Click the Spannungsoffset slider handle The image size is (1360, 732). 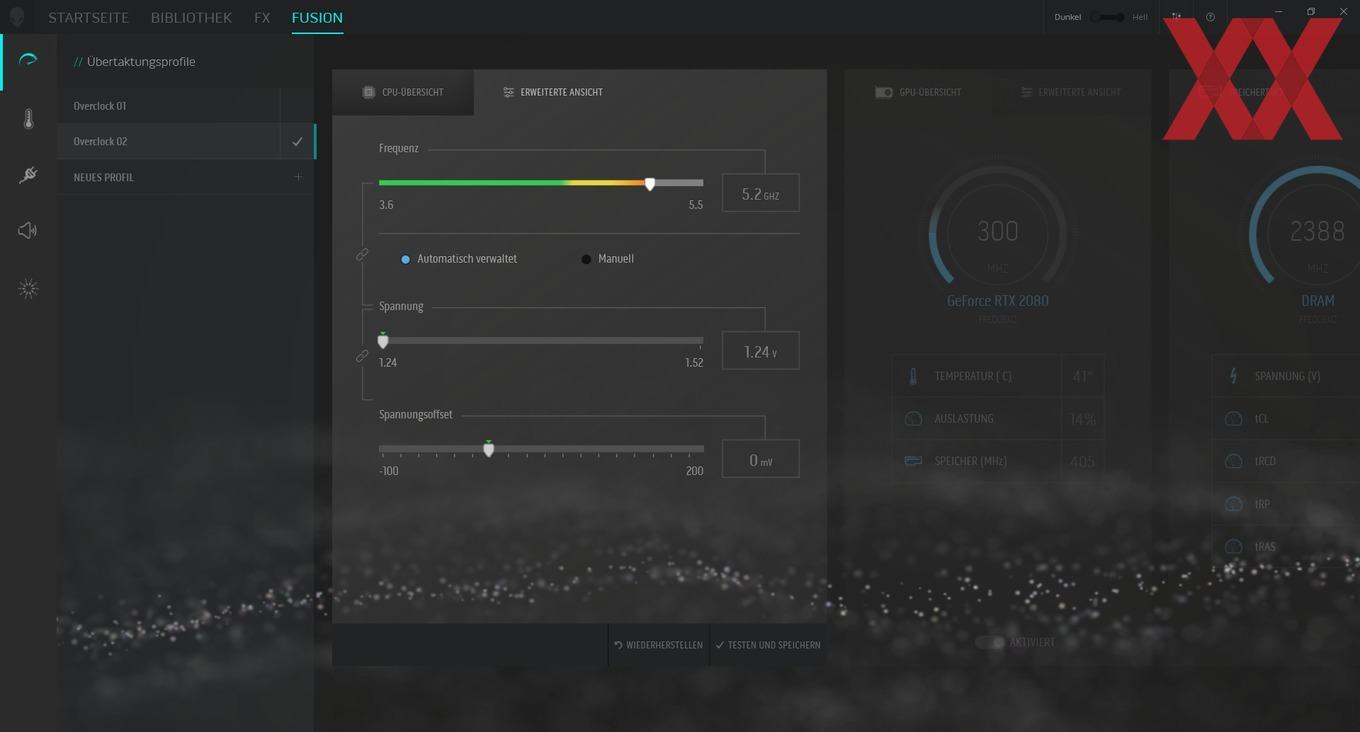point(489,449)
